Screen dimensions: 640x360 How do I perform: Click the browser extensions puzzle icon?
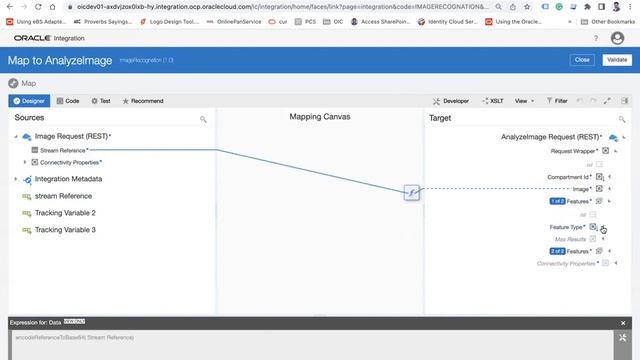(587, 7)
